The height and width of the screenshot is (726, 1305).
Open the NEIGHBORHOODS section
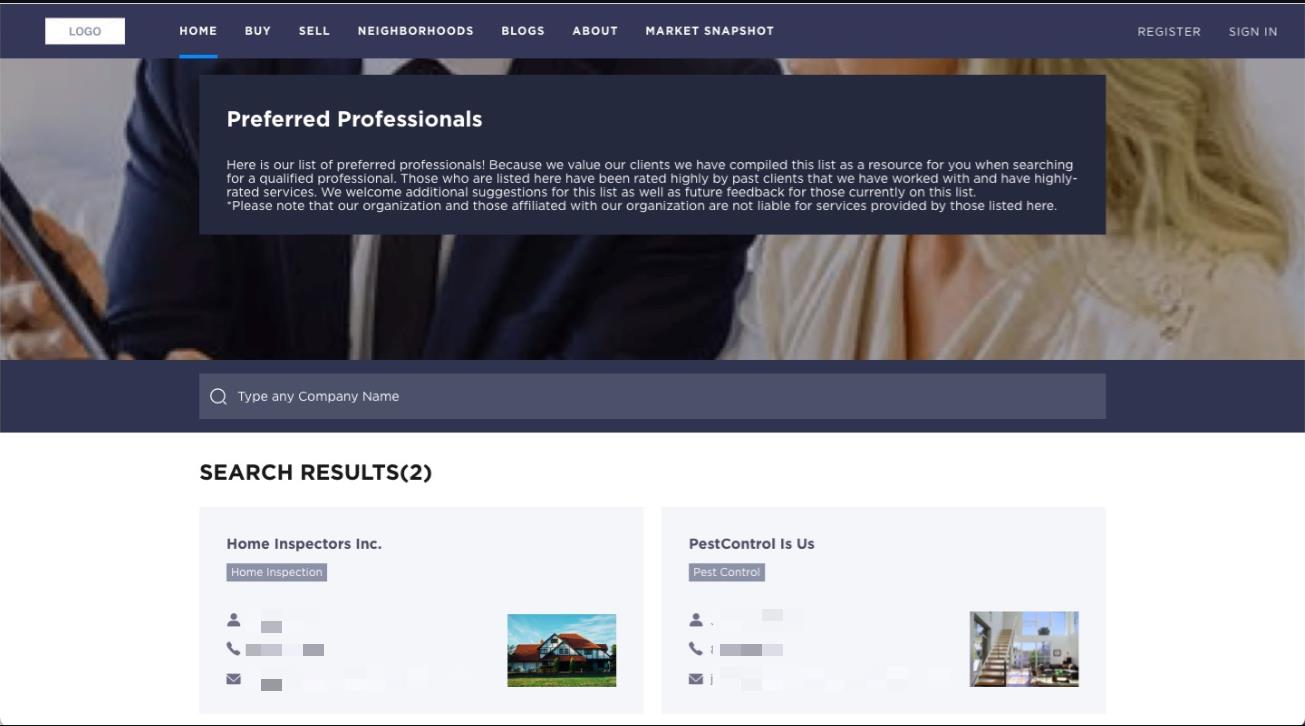[415, 31]
